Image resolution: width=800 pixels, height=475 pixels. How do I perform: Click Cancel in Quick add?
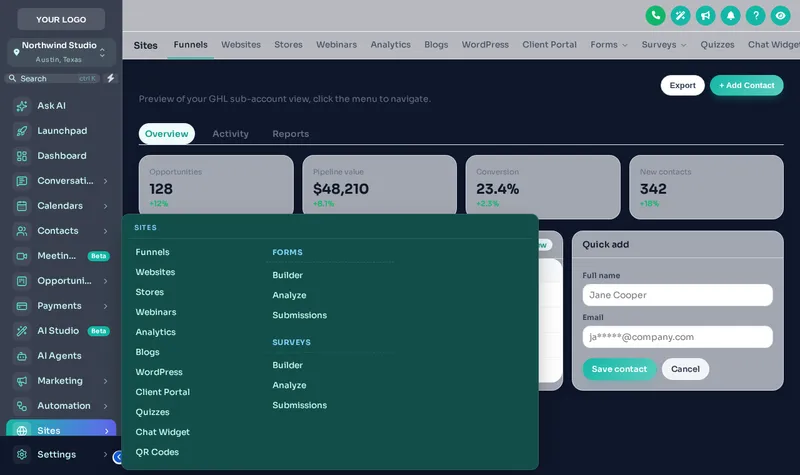[685, 369]
